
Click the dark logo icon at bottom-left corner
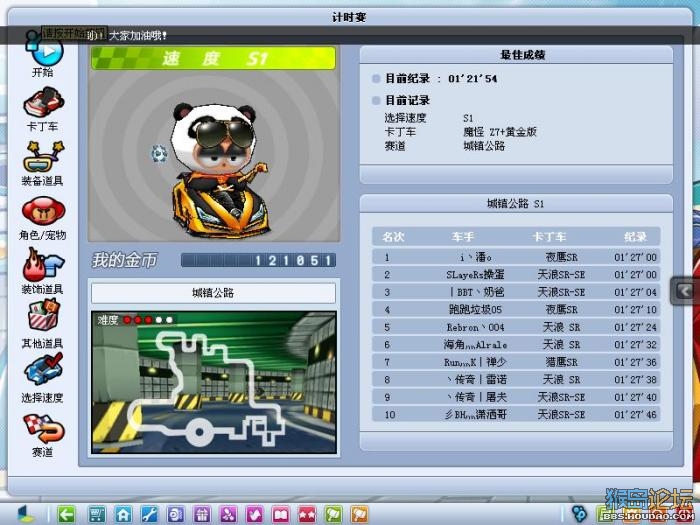pyautogui.click(x=25, y=513)
